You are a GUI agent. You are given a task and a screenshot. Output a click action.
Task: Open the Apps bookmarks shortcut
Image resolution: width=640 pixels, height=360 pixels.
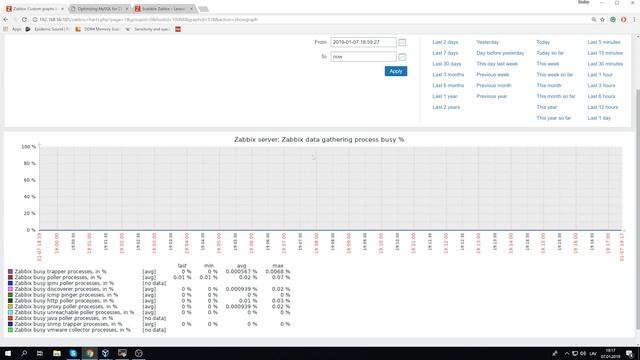(x=12, y=29)
